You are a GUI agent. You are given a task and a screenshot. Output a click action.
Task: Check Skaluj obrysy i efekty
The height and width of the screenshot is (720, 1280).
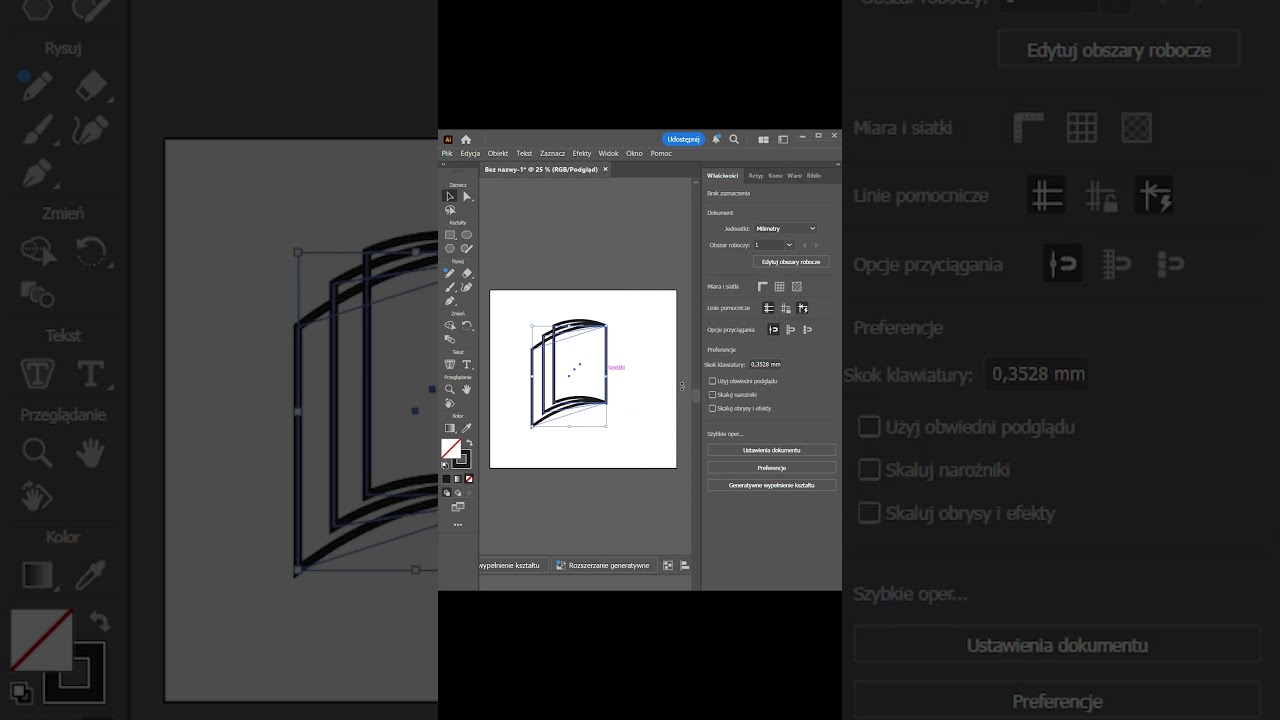713,408
